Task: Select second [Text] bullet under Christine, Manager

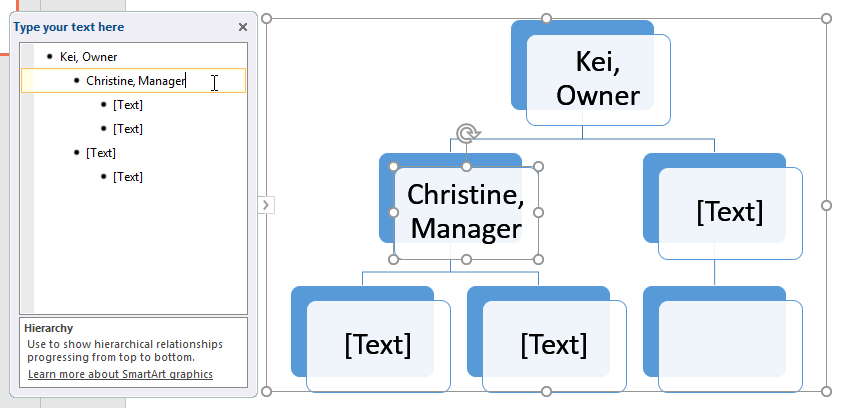Action: 127,128
